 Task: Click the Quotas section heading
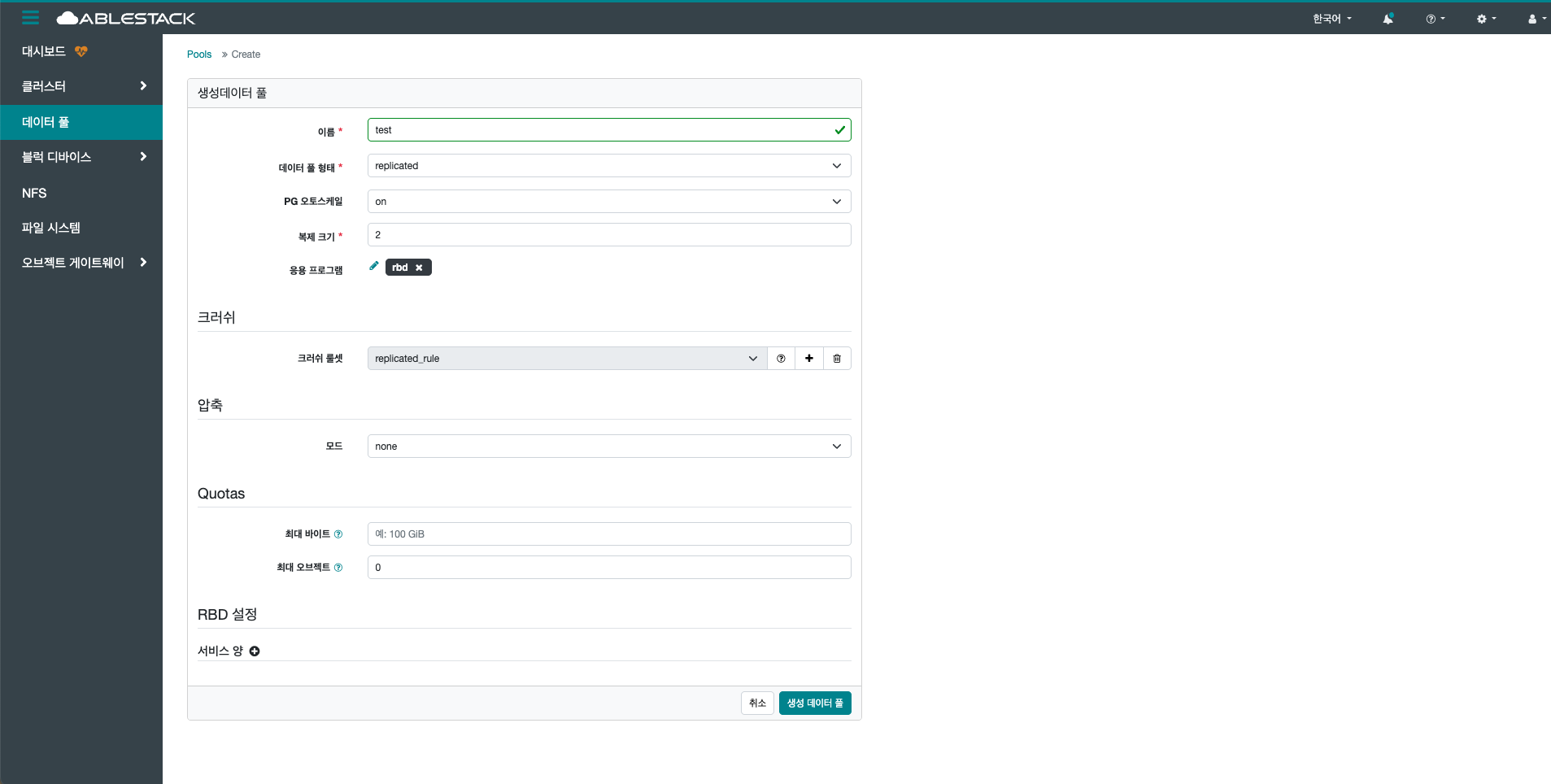(x=221, y=494)
